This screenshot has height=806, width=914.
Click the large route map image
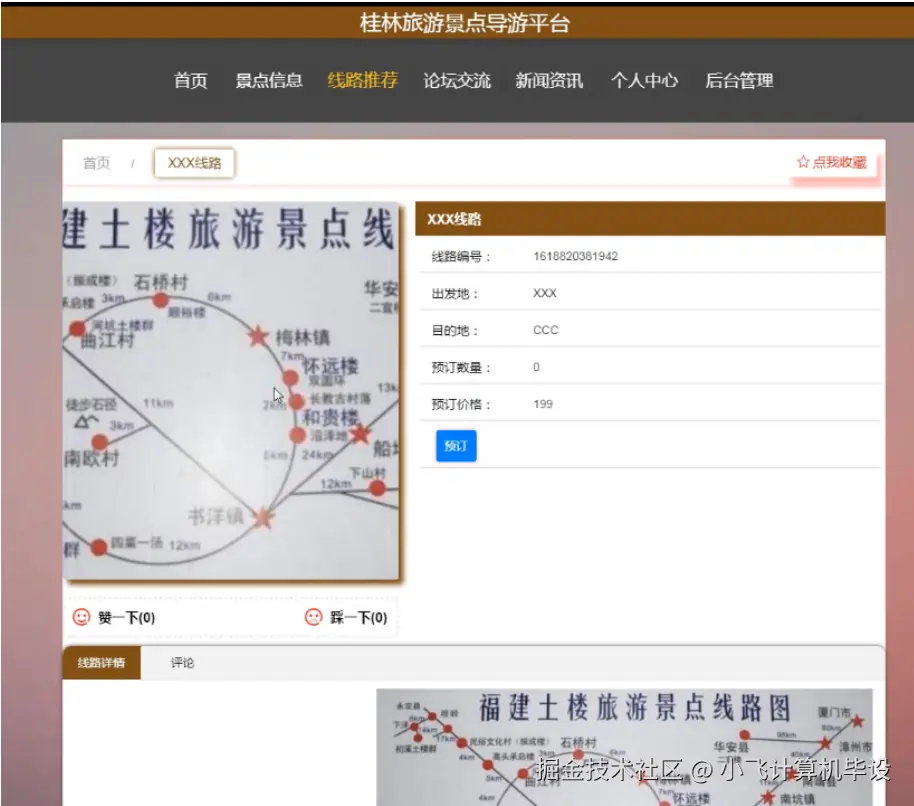point(232,390)
